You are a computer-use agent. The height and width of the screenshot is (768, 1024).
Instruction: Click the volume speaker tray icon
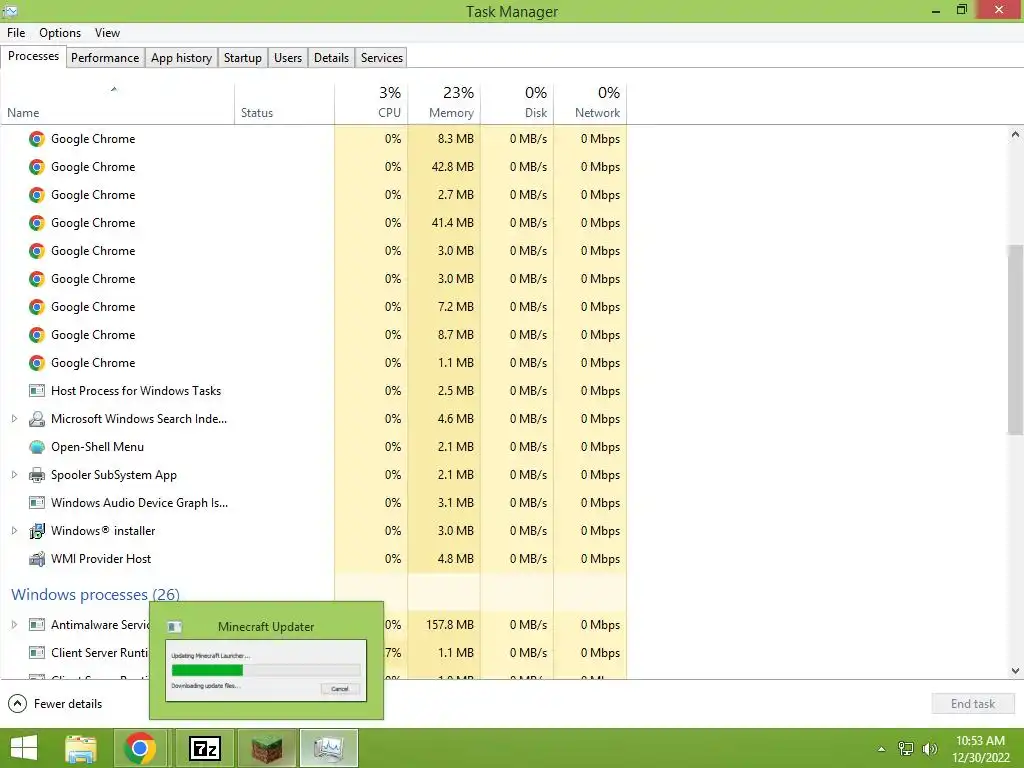point(929,749)
